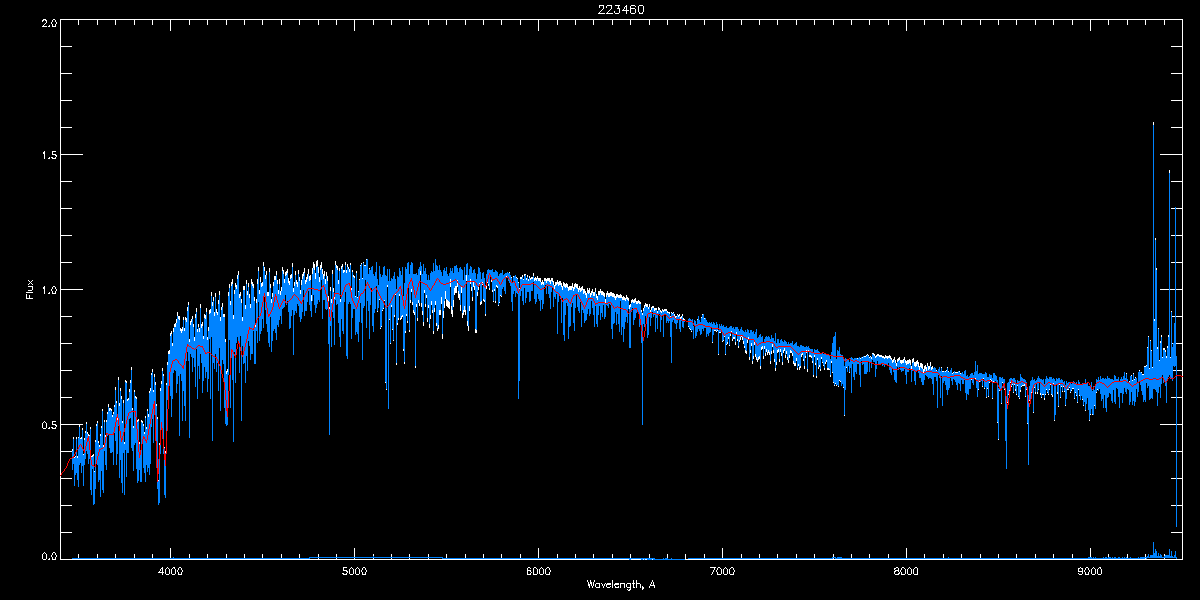Click the 2.0 y-axis tick label
The width and height of the screenshot is (1200, 600).
[x=48, y=22]
